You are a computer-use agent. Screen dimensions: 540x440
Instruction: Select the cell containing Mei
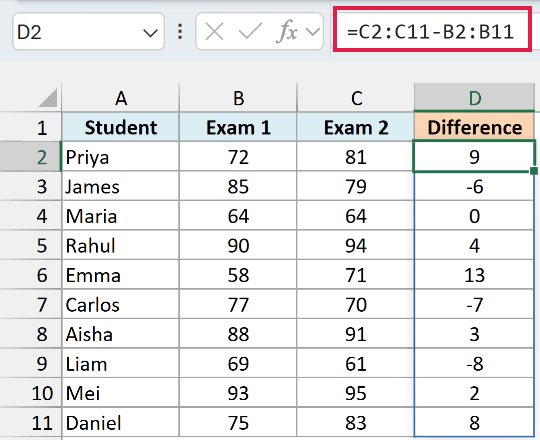coord(121,393)
